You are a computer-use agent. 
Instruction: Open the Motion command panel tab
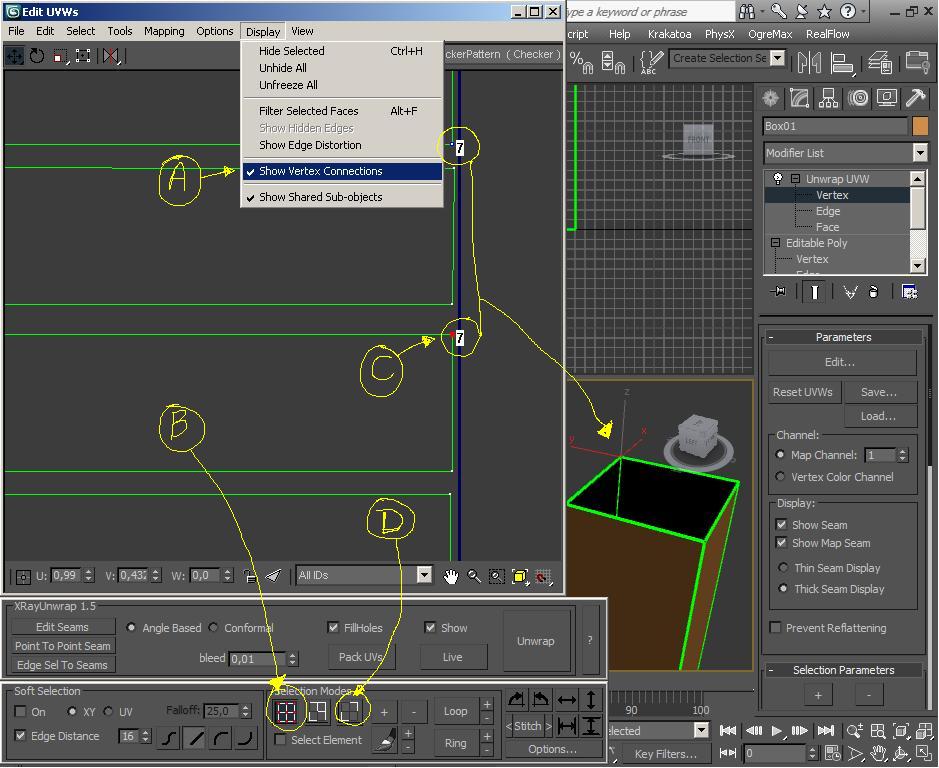coord(858,98)
